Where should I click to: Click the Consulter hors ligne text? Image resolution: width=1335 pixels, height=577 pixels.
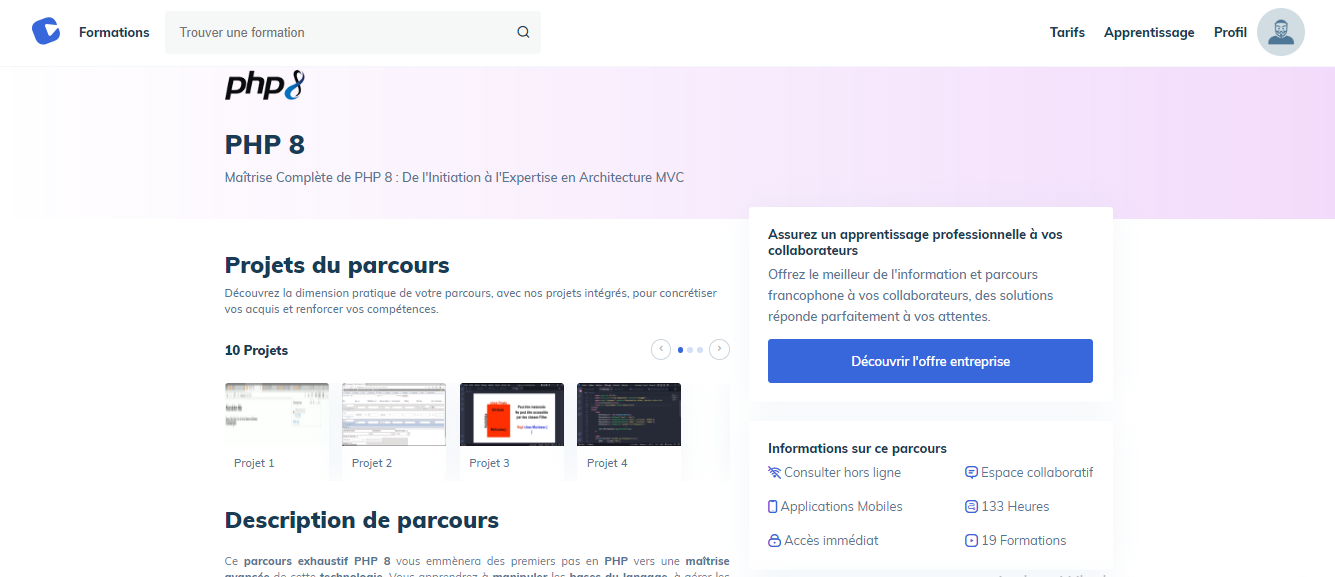point(842,473)
